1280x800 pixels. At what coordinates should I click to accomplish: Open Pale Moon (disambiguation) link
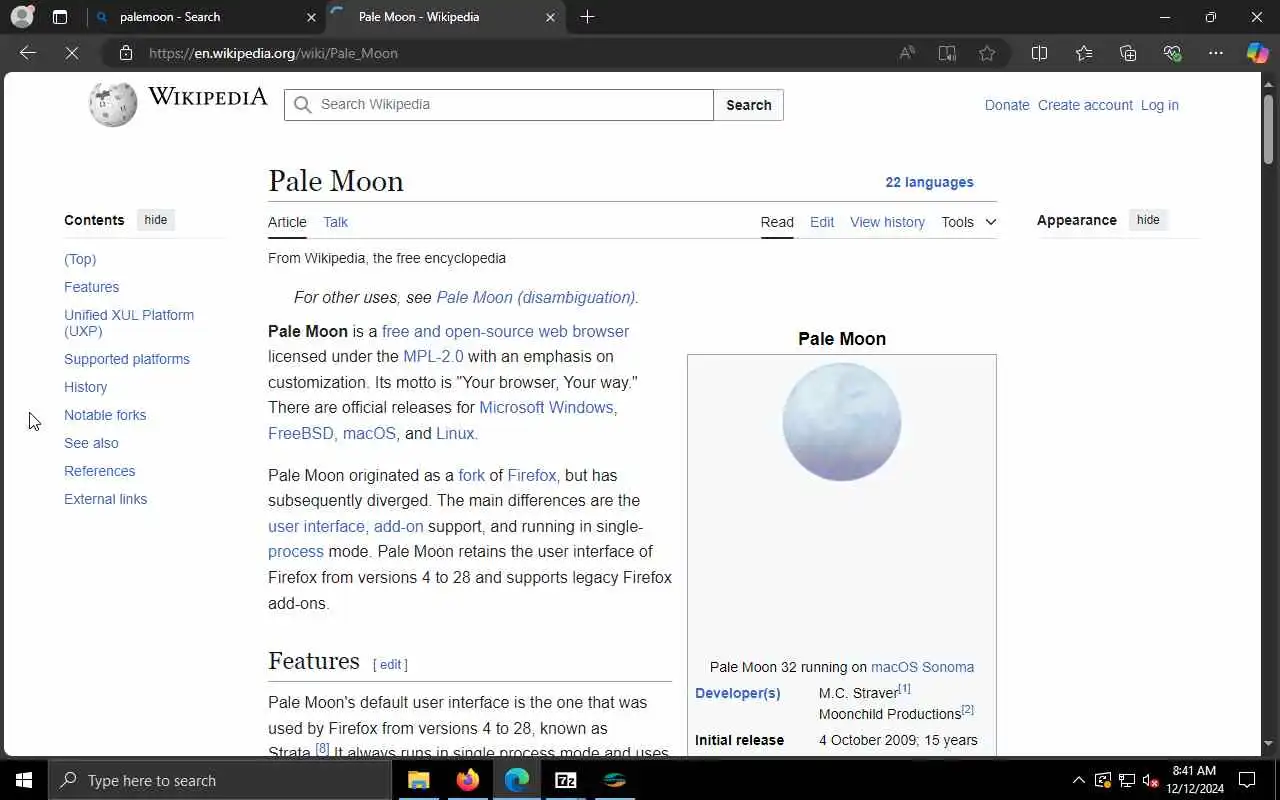535,297
